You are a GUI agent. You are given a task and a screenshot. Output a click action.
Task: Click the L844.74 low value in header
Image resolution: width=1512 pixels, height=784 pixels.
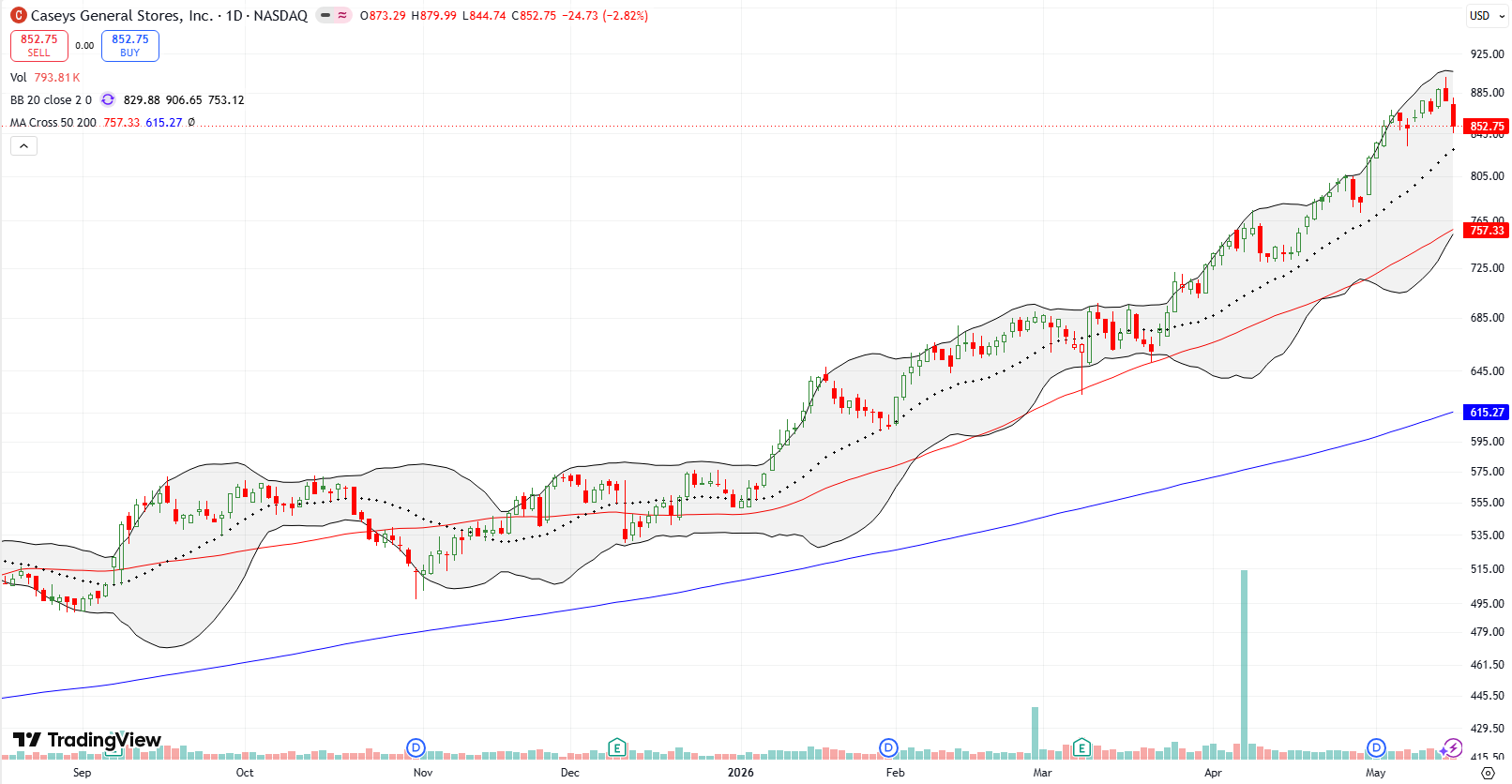tap(484, 16)
